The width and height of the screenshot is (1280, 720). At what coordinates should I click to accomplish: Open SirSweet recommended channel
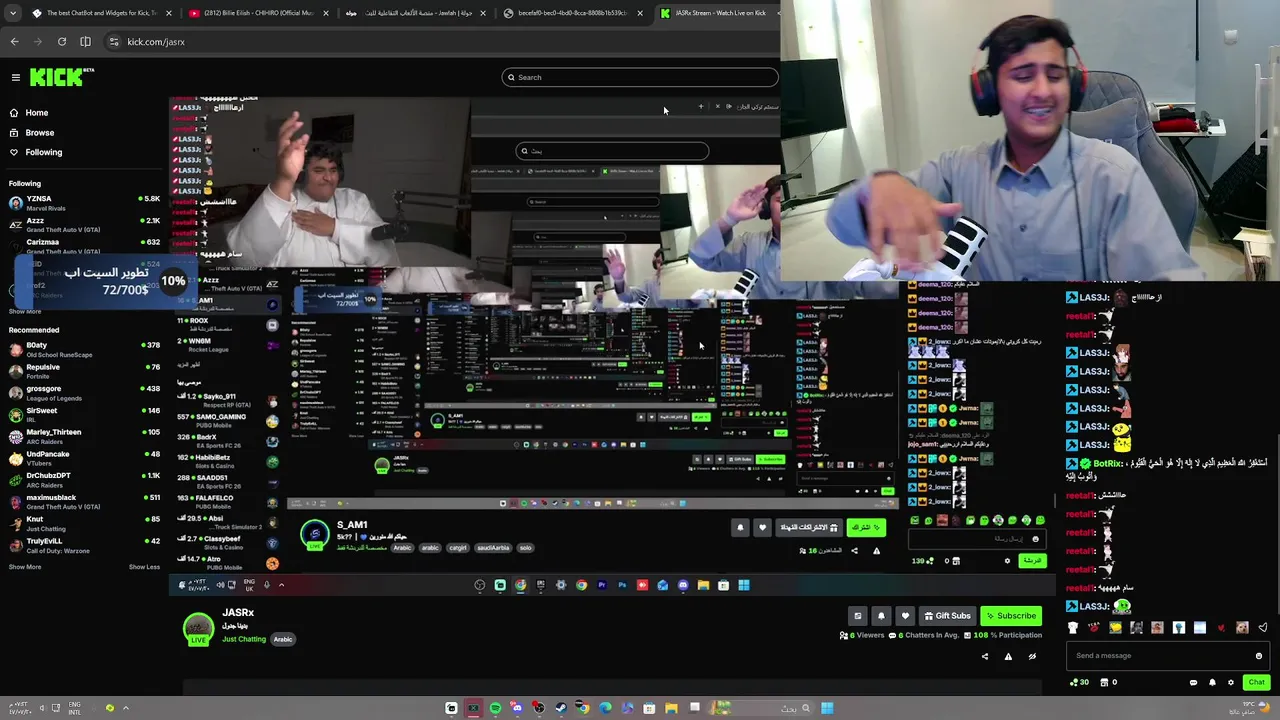coord(84,415)
